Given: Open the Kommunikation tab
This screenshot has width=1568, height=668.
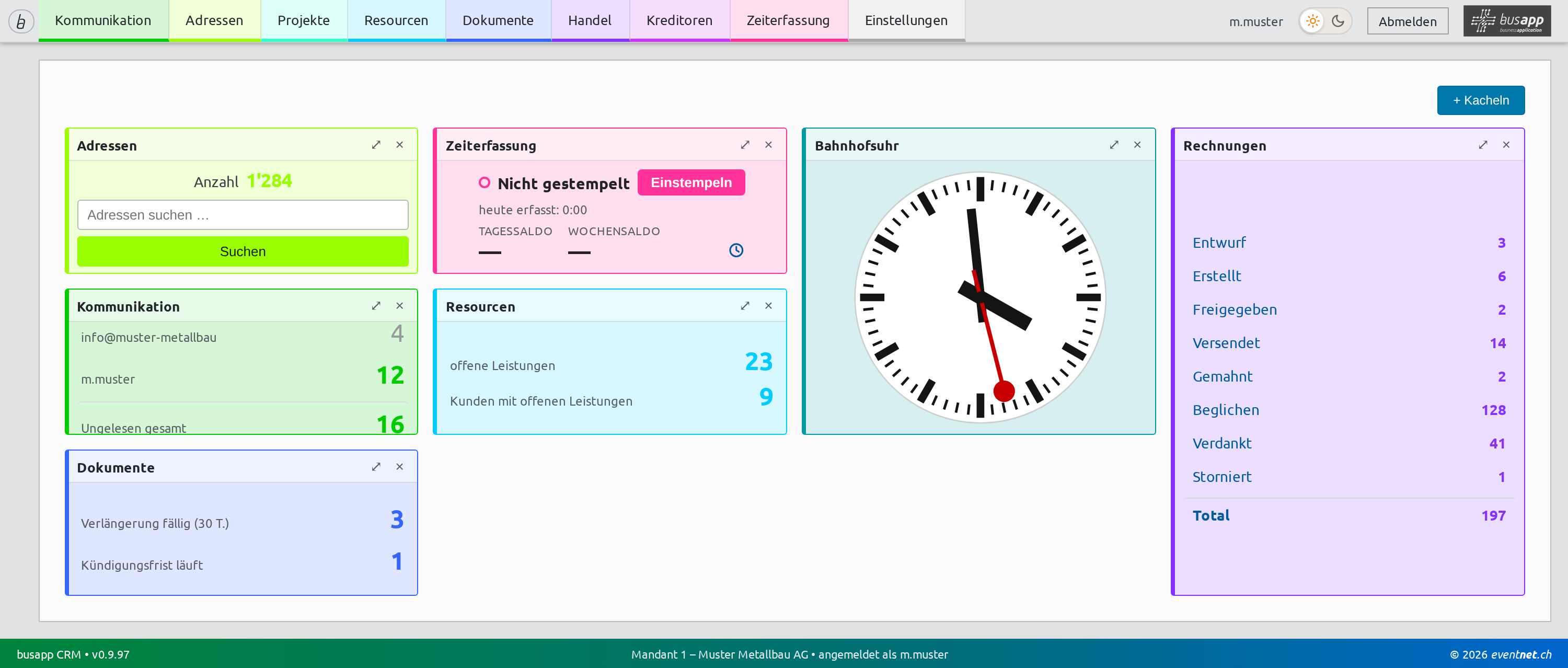Looking at the screenshot, I should tap(103, 21).
